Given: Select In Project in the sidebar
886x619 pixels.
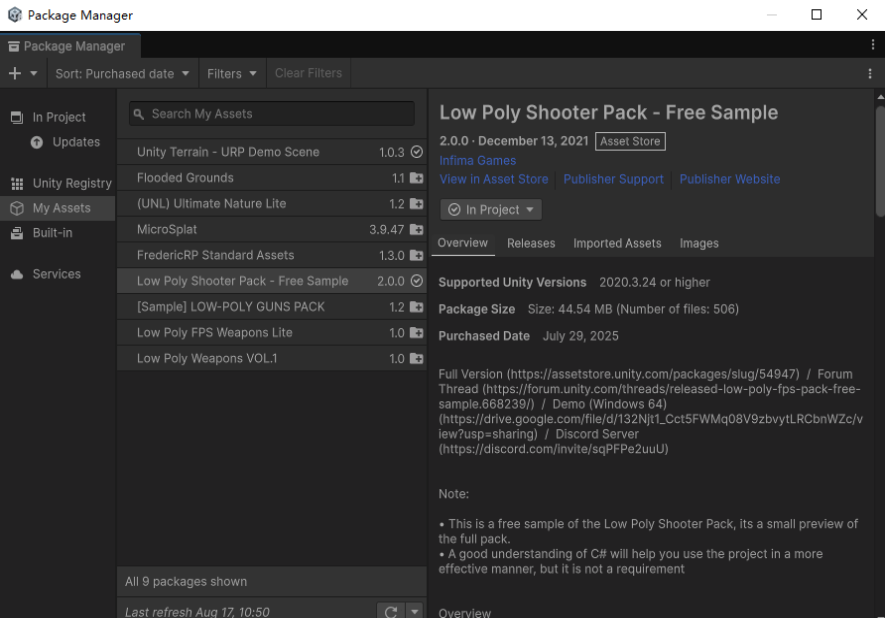Looking at the screenshot, I should point(59,117).
